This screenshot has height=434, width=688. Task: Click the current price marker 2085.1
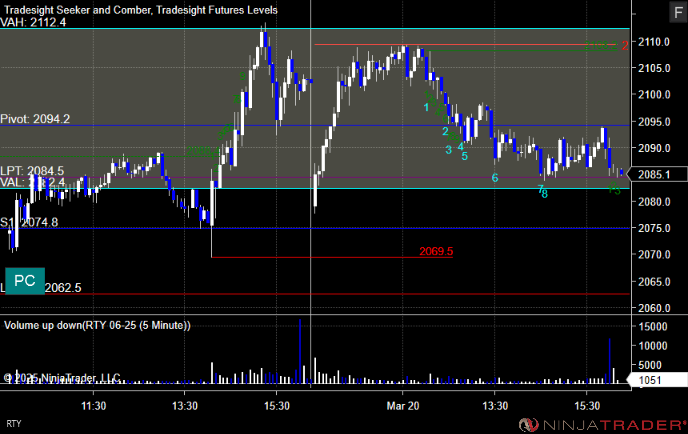657,175
